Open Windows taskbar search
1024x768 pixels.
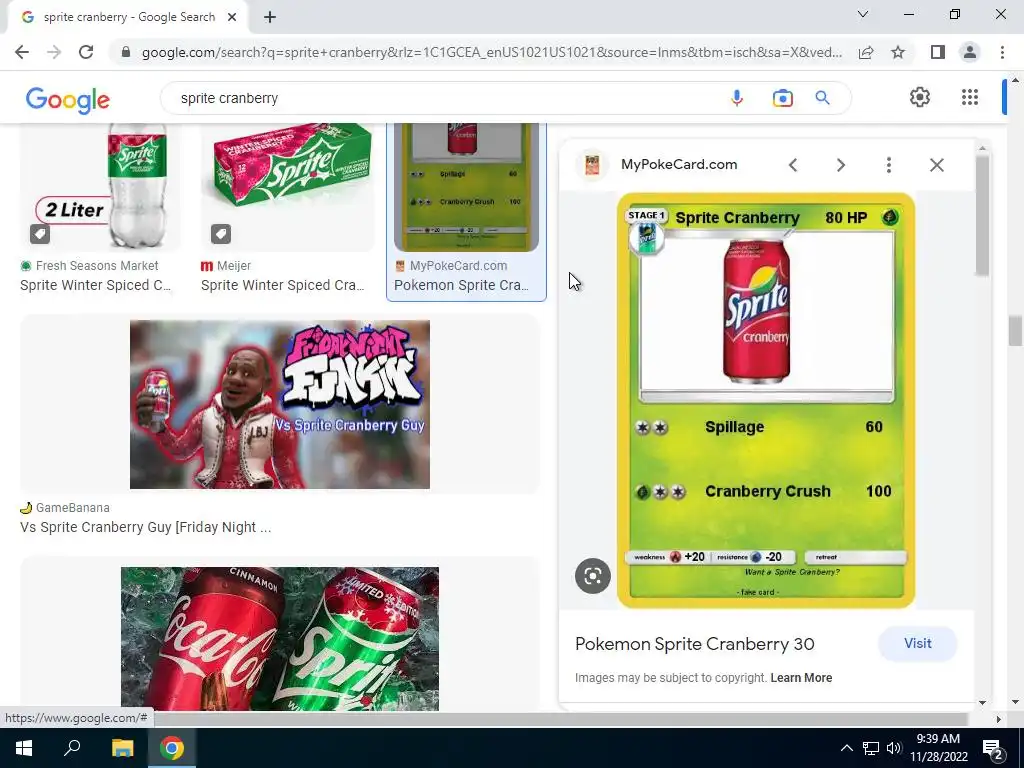(72, 748)
